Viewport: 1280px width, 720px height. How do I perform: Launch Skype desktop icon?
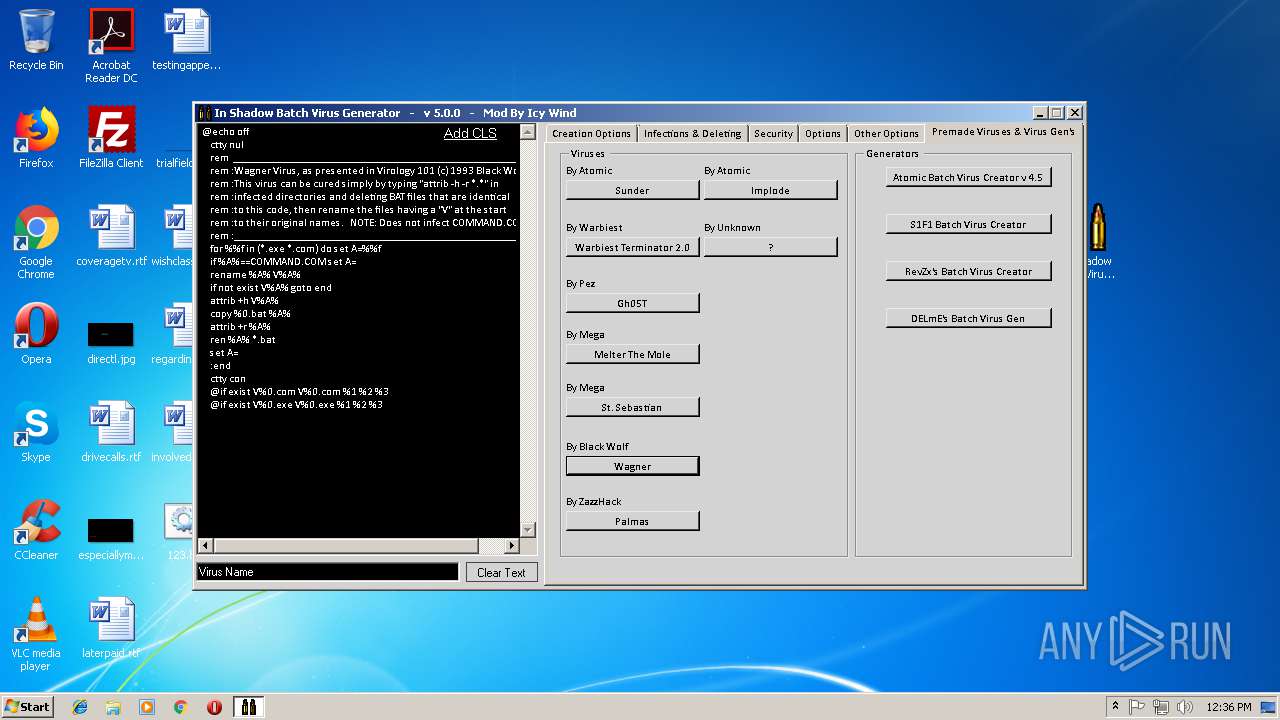pyautogui.click(x=36, y=432)
